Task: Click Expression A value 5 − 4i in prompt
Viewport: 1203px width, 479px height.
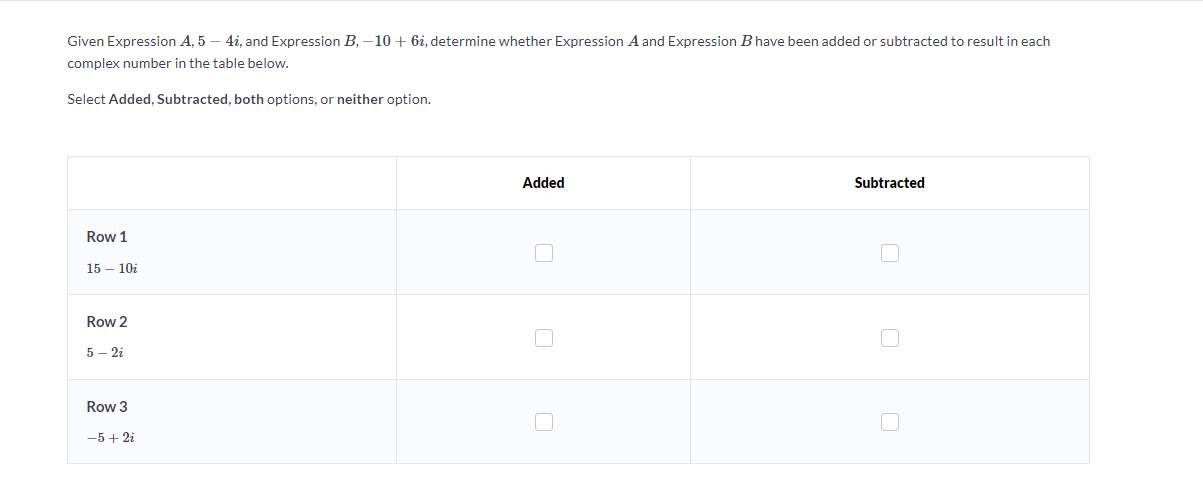Action: point(219,41)
